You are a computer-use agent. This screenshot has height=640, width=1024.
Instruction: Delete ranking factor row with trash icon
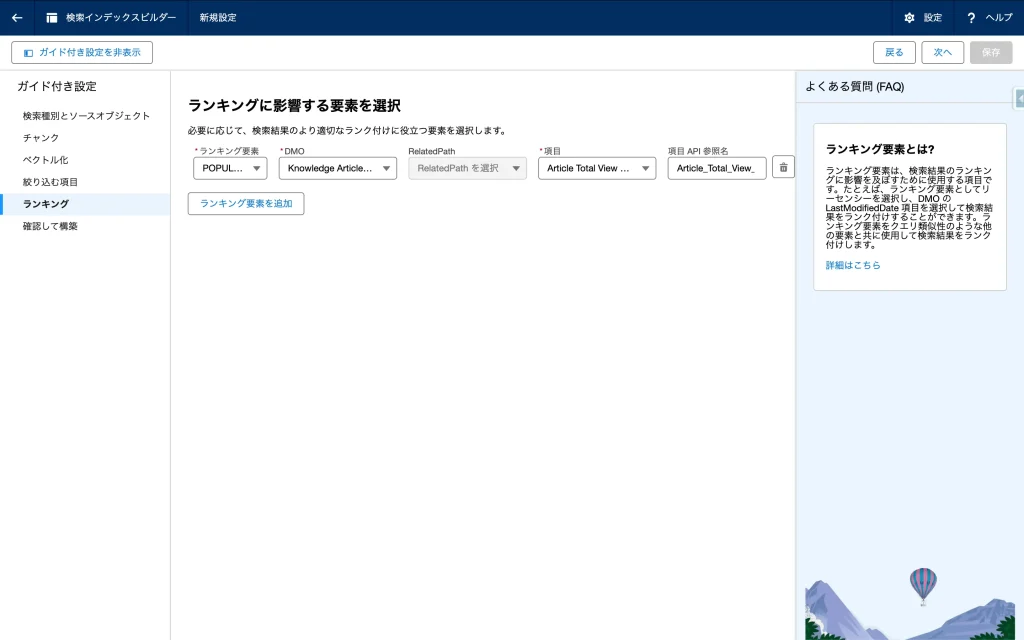tap(783, 168)
